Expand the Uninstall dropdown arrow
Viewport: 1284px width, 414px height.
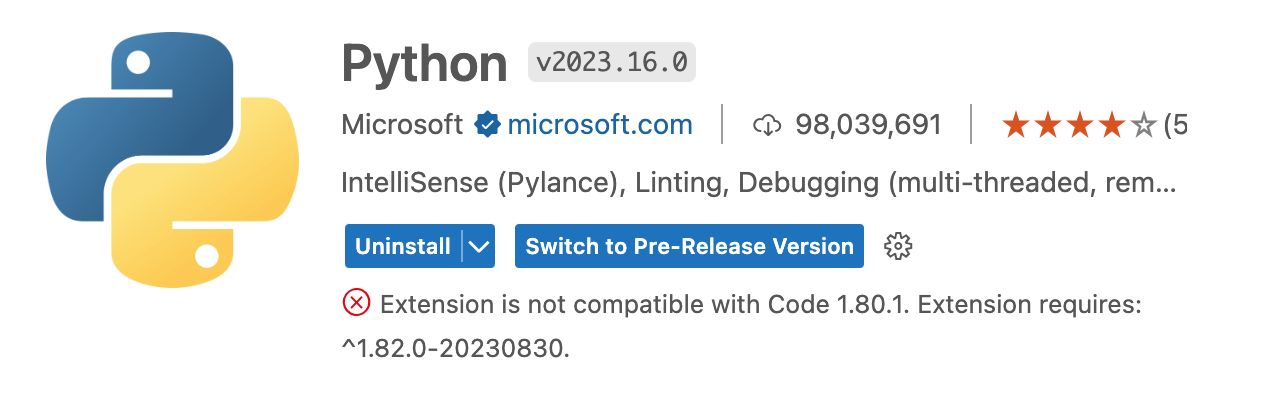[x=480, y=246]
